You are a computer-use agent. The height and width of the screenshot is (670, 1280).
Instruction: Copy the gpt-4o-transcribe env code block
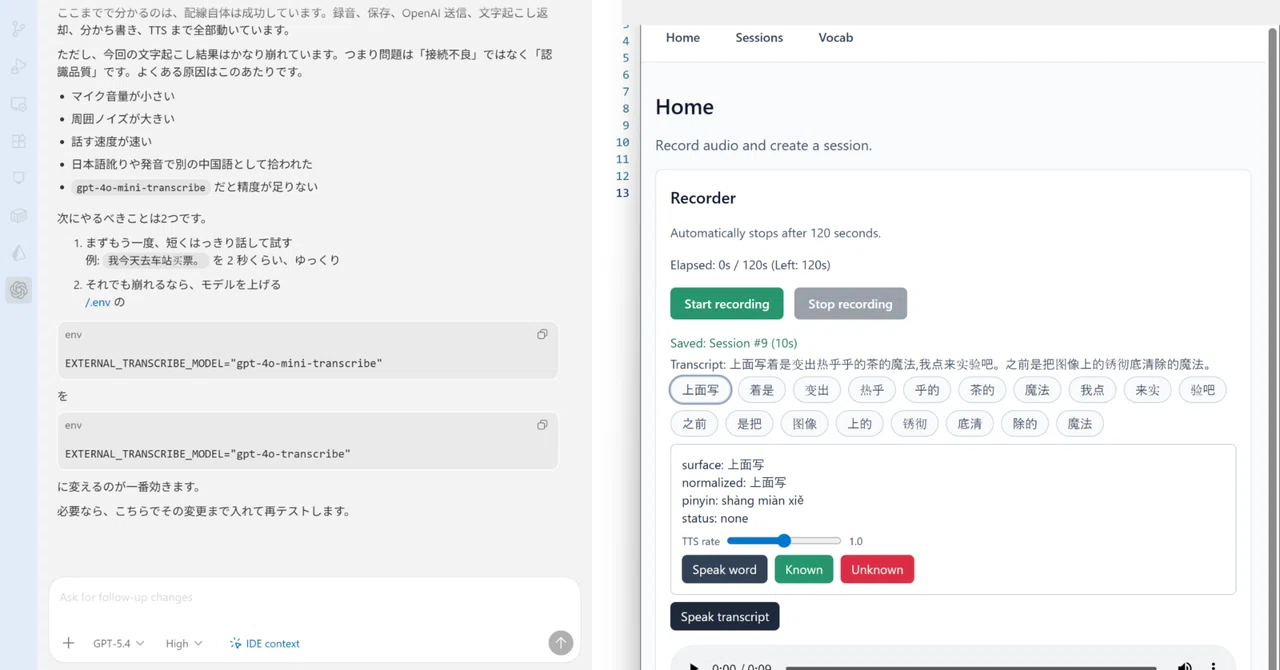(x=542, y=425)
